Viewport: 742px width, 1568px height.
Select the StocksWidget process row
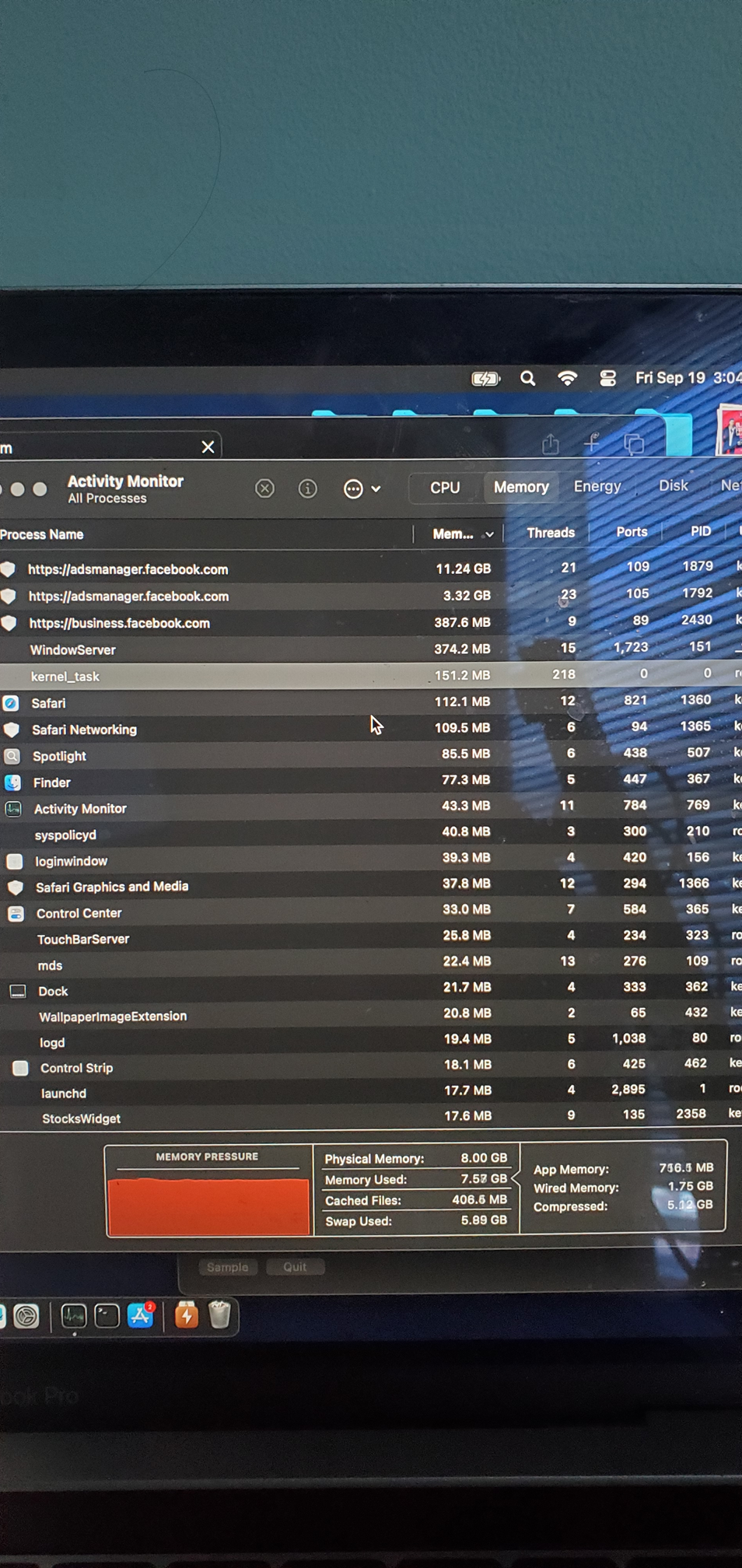[371, 1118]
